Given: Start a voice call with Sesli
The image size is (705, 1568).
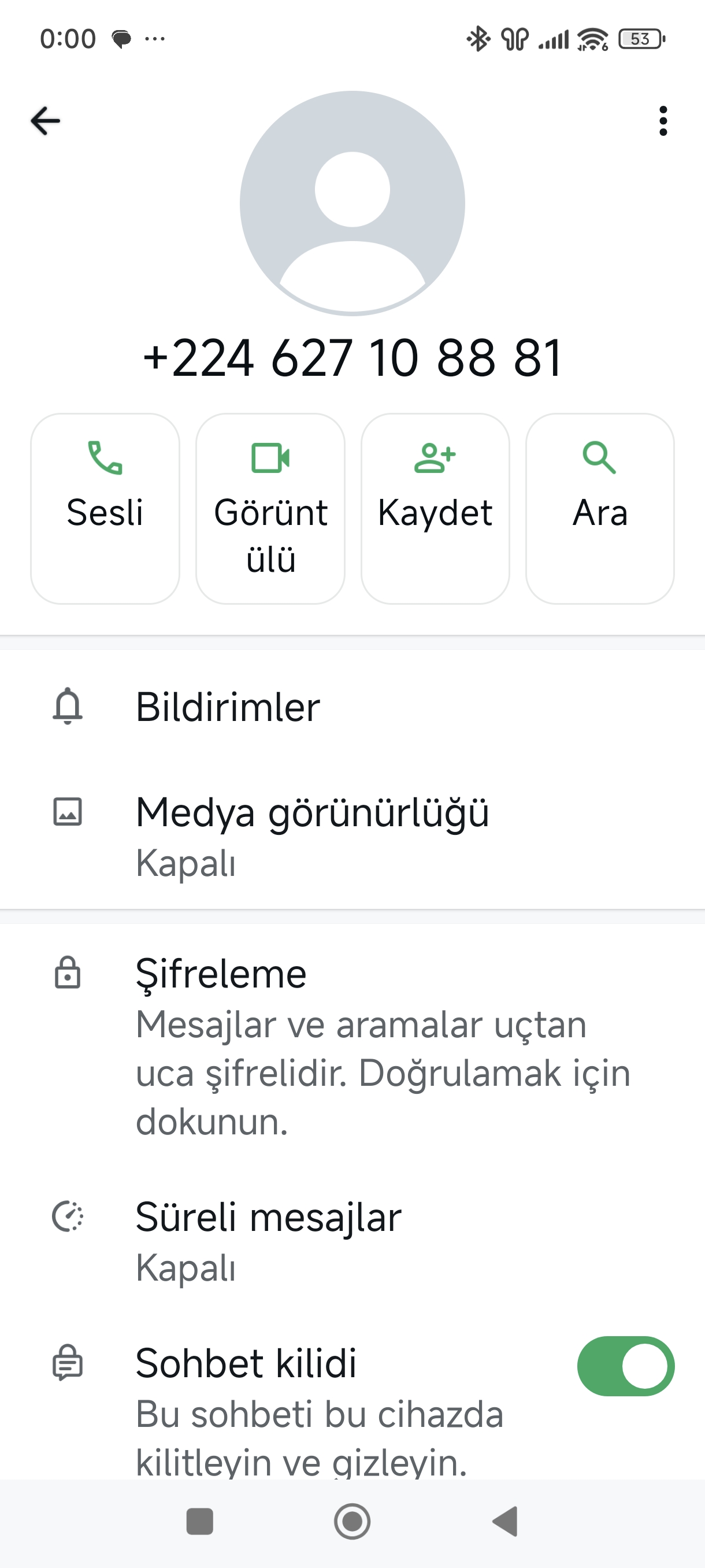Looking at the screenshot, I should point(105,508).
